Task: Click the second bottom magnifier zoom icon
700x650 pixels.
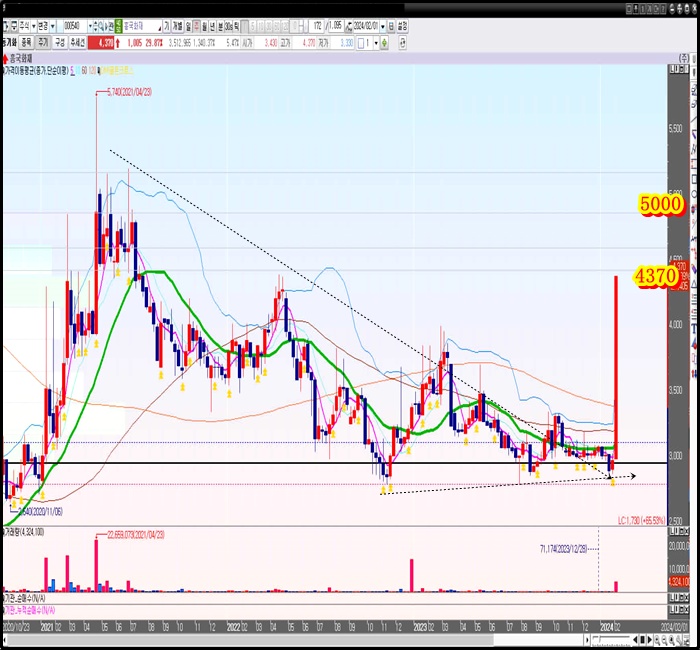Action: (x=664, y=640)
